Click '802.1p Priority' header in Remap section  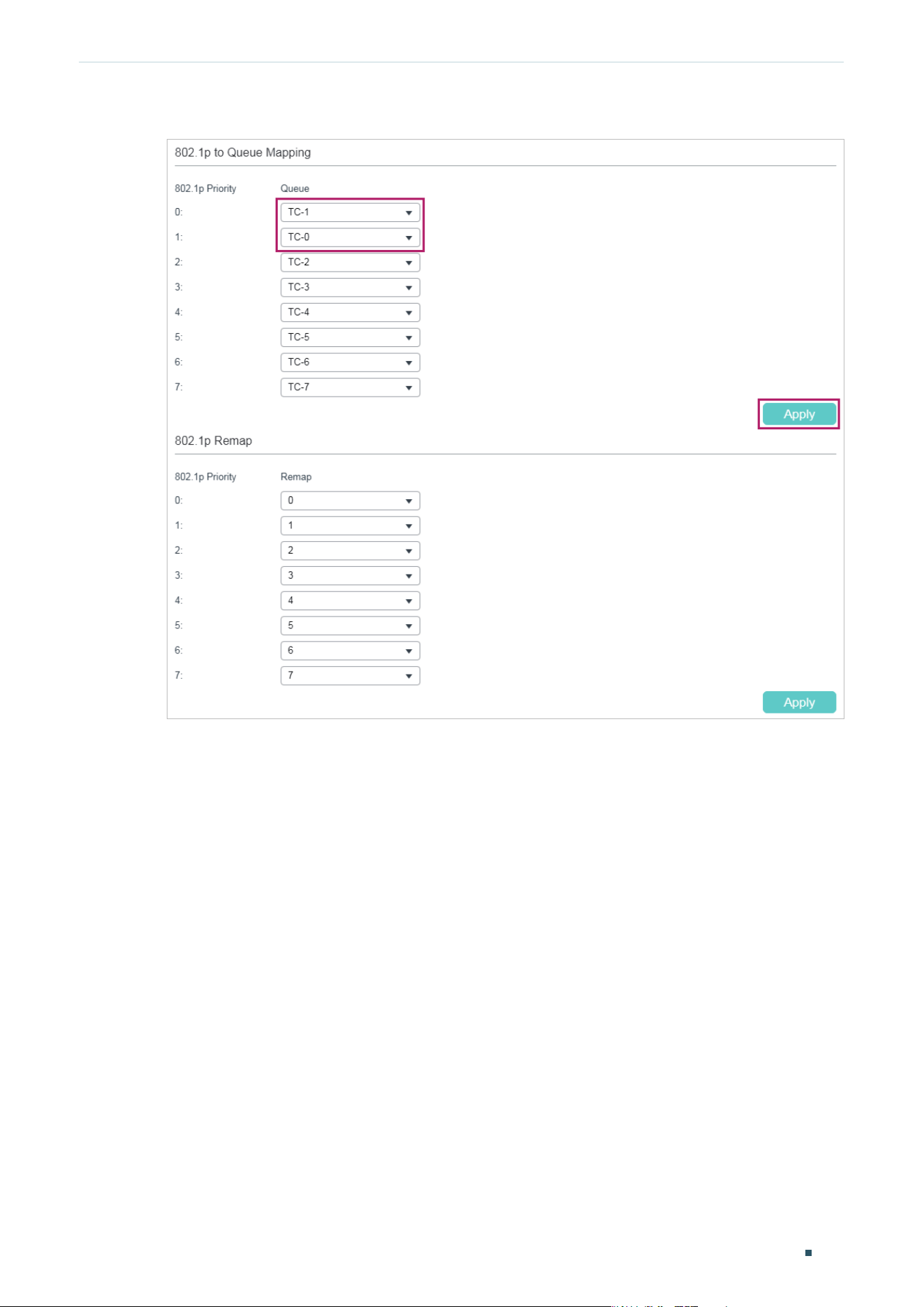click(x=205, y=477)
